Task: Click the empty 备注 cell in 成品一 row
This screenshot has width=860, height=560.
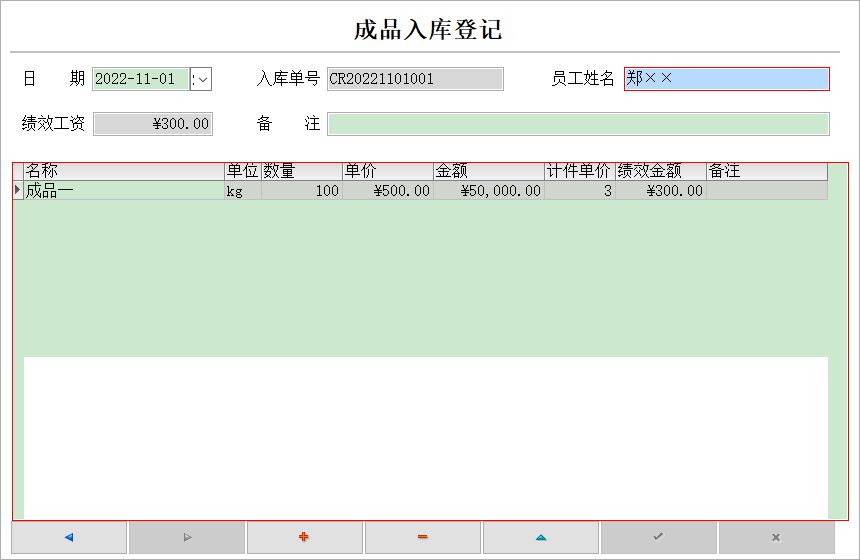Action: 767,190
